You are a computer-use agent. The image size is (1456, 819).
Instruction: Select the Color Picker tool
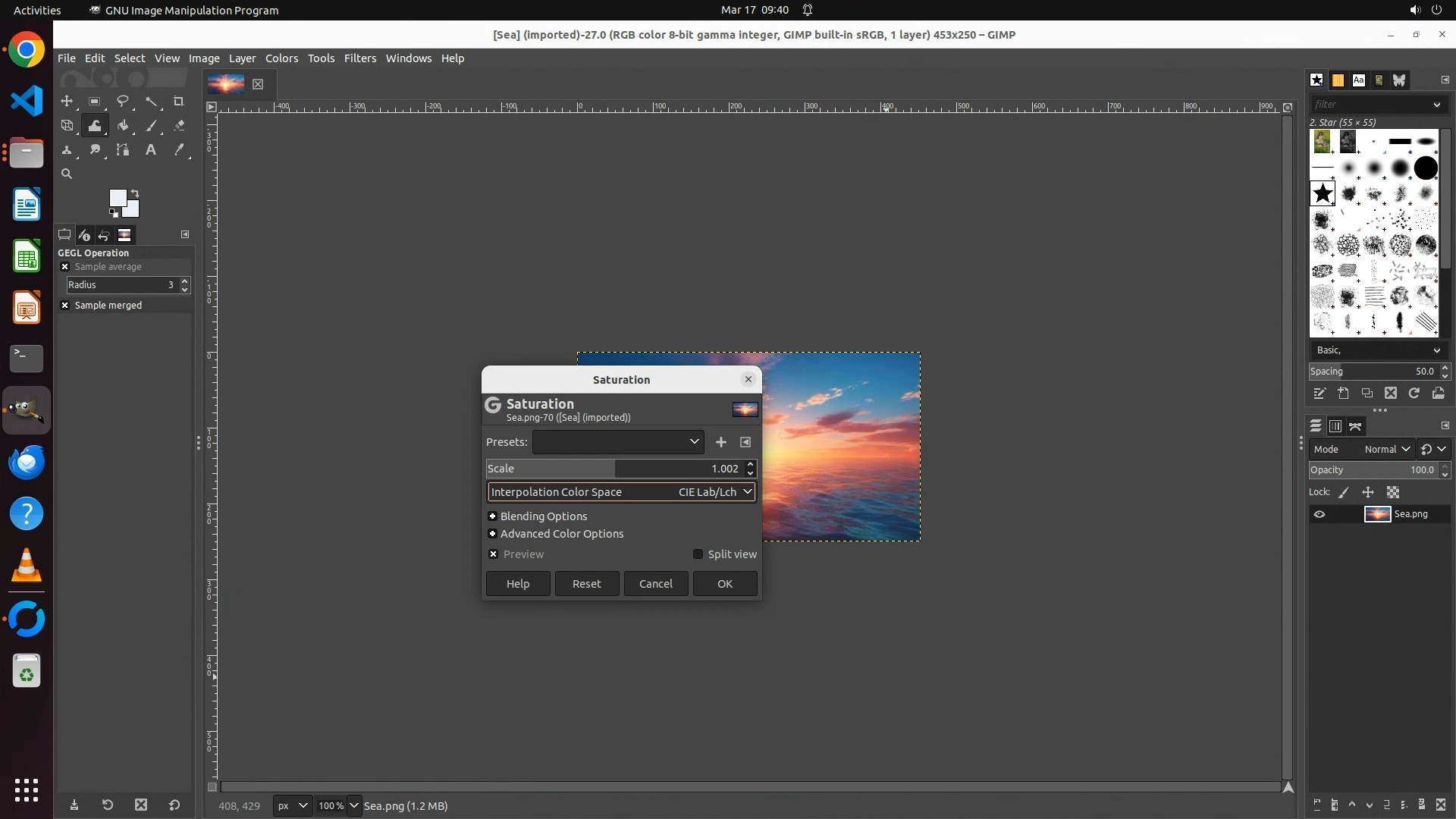click(x=179, y=150)
